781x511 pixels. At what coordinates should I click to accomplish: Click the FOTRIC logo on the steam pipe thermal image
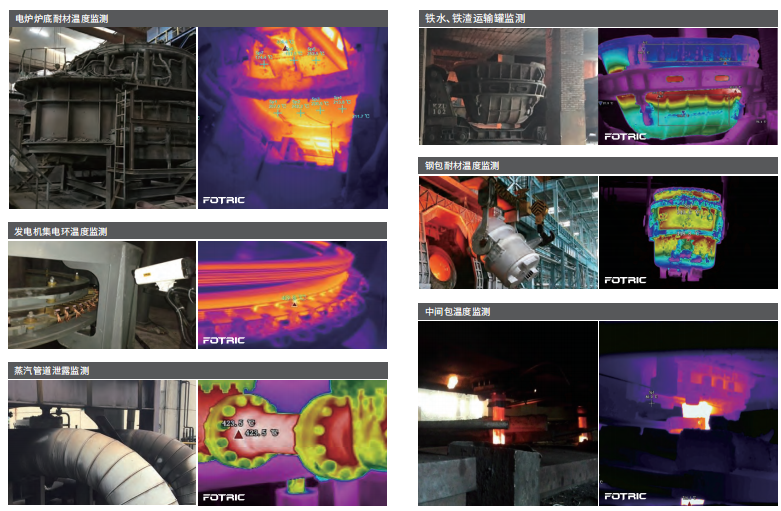point(224,496)
